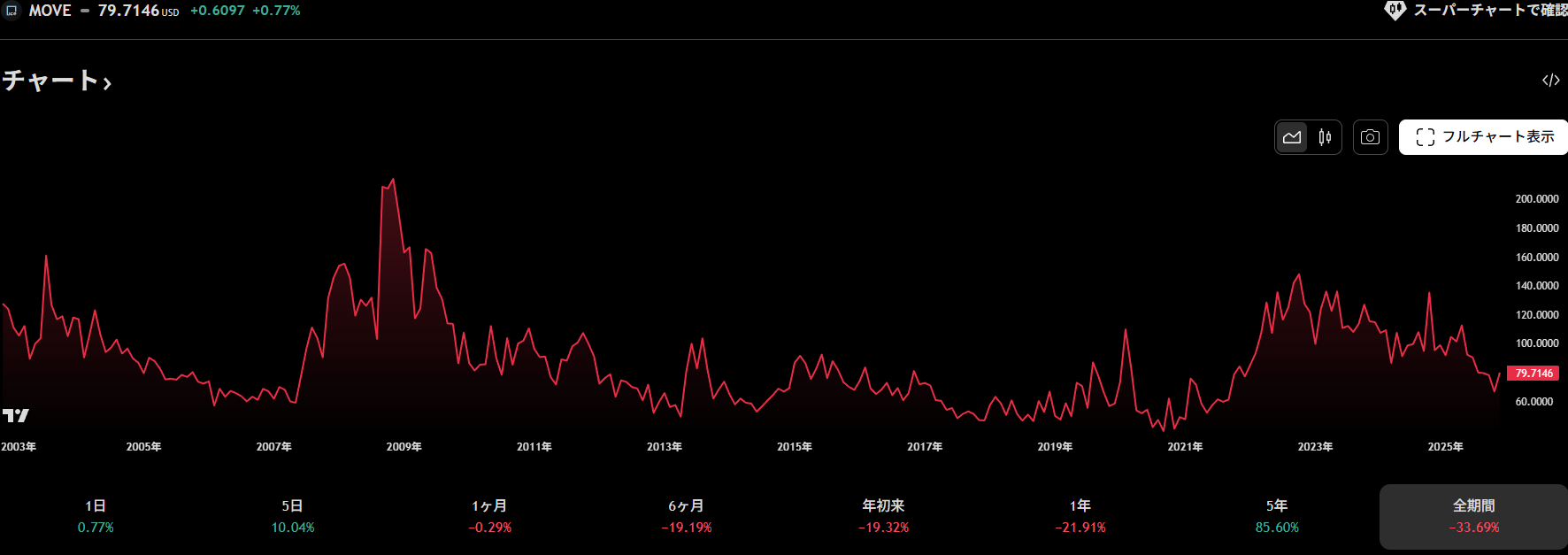Click the MOVE symbol icon
This screenshot has height=555, width=1568.
click(x=12, y=11)
